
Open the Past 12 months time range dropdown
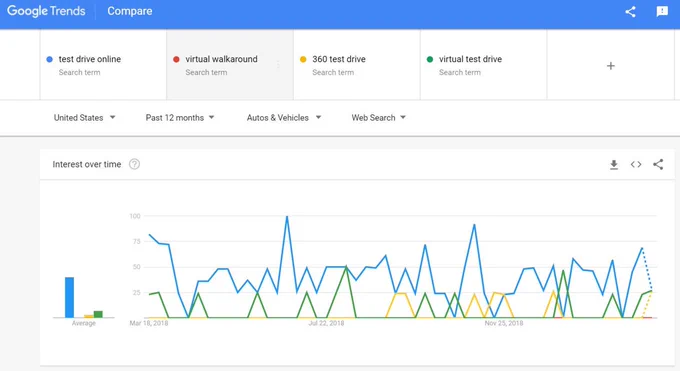click(x=180, y=118)
